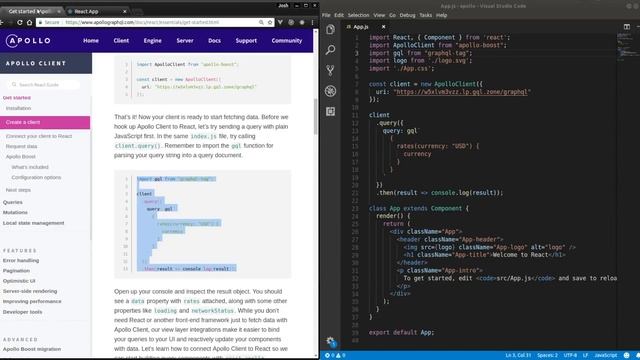Click Engine in Apollo navigation
640x360 pixels.
coord(152,40)
